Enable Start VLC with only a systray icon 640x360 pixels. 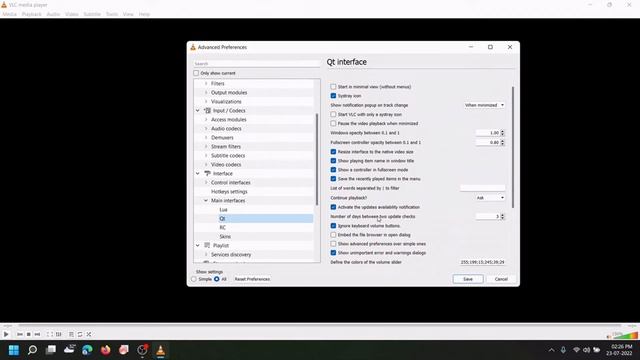(x=333, y=115)
